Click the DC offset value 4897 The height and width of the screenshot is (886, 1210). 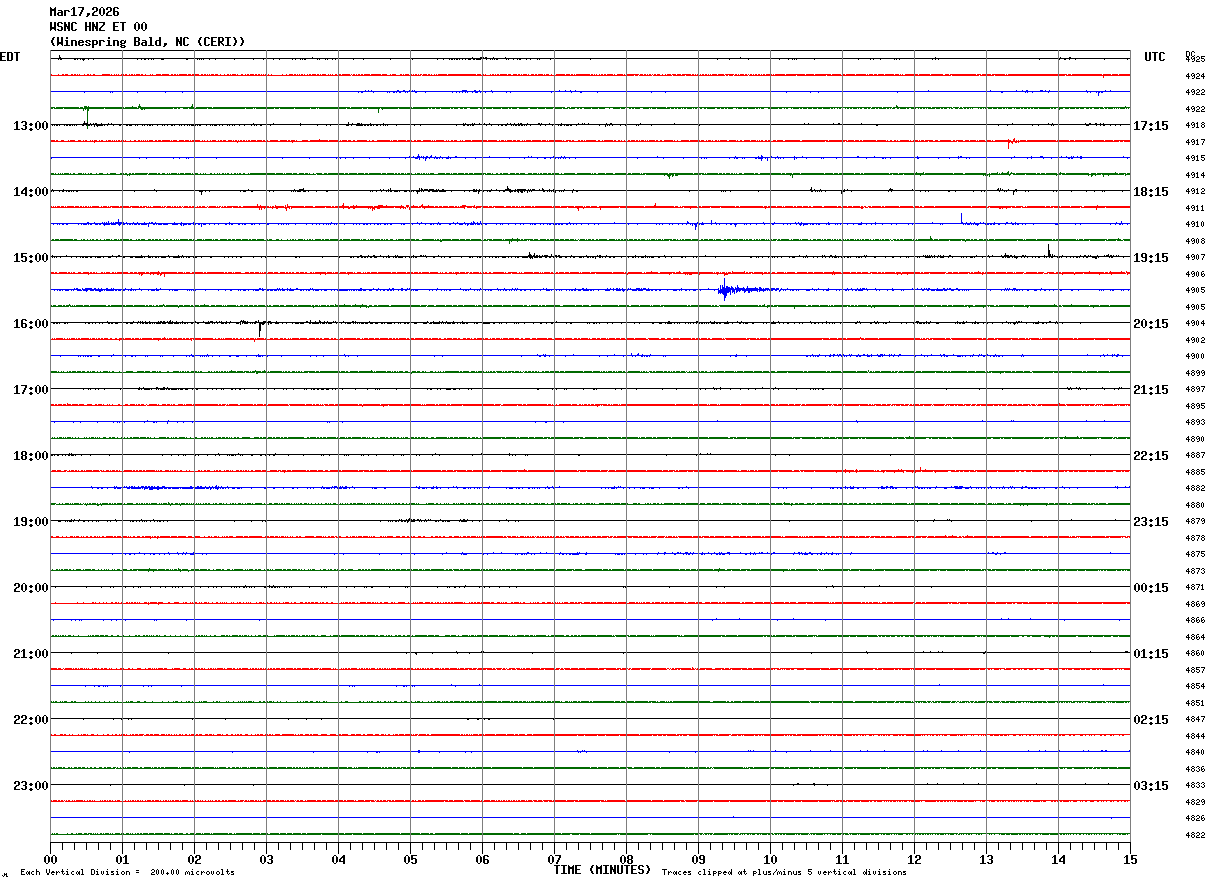pos(1194,390)
